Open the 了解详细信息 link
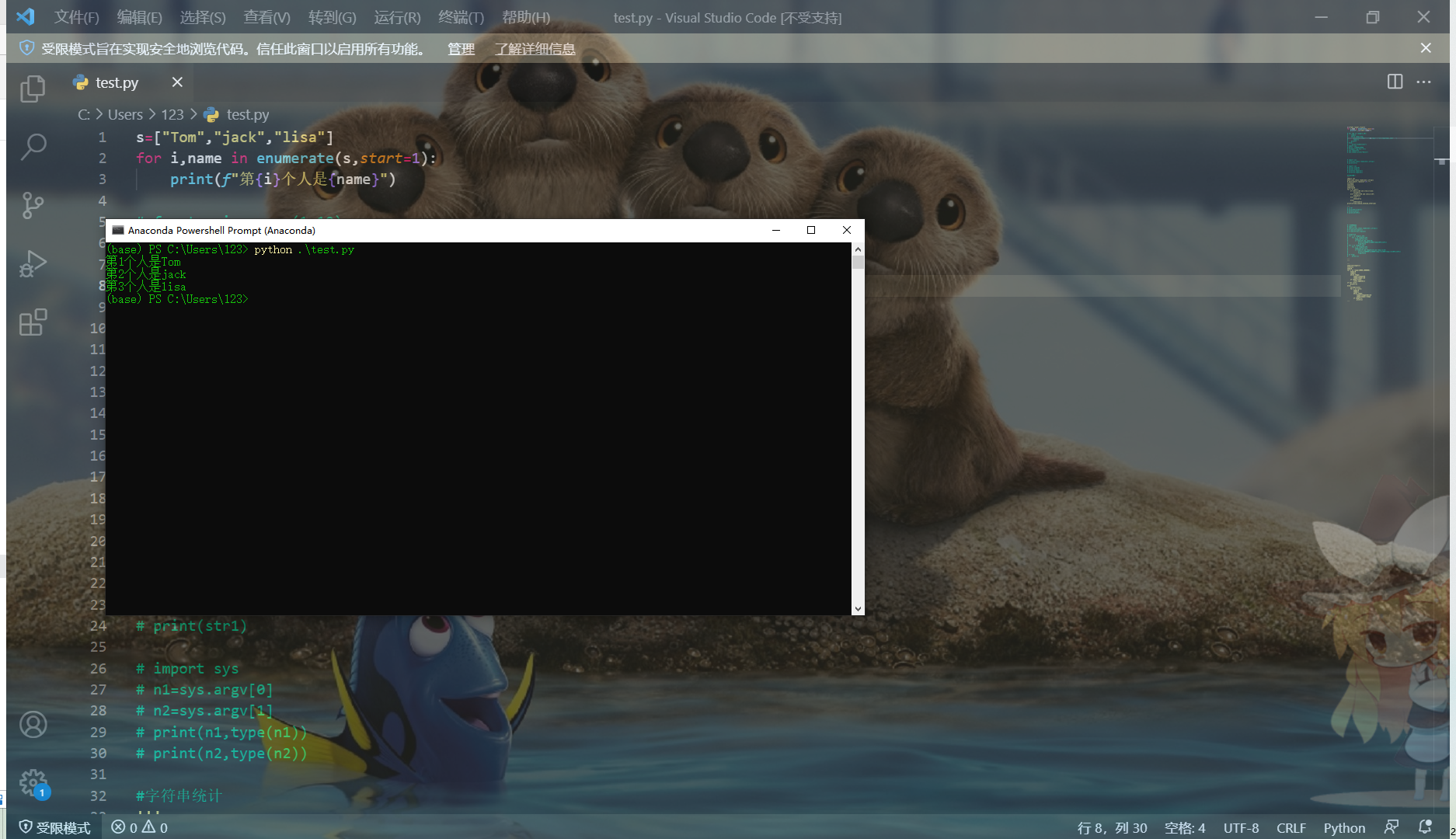The image size is (1456, 839). tap(535, 49)
